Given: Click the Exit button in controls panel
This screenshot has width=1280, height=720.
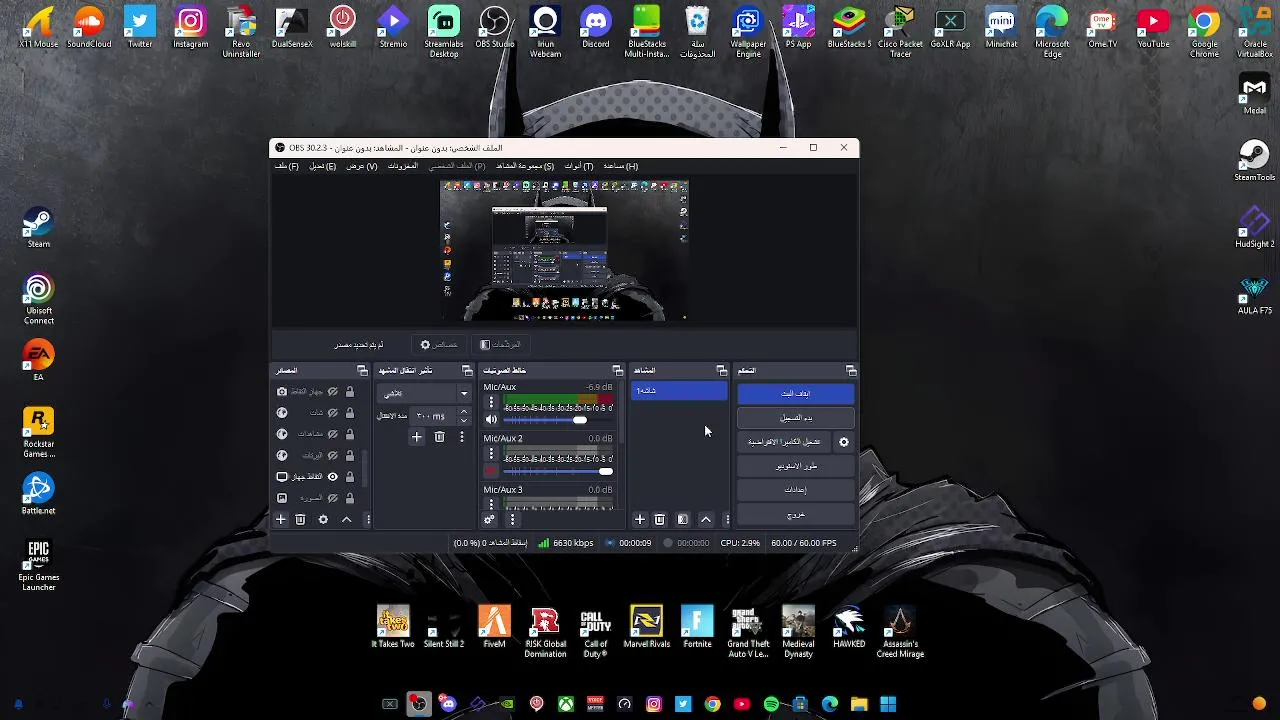Looking at the screenshot, I should (796, 514).
